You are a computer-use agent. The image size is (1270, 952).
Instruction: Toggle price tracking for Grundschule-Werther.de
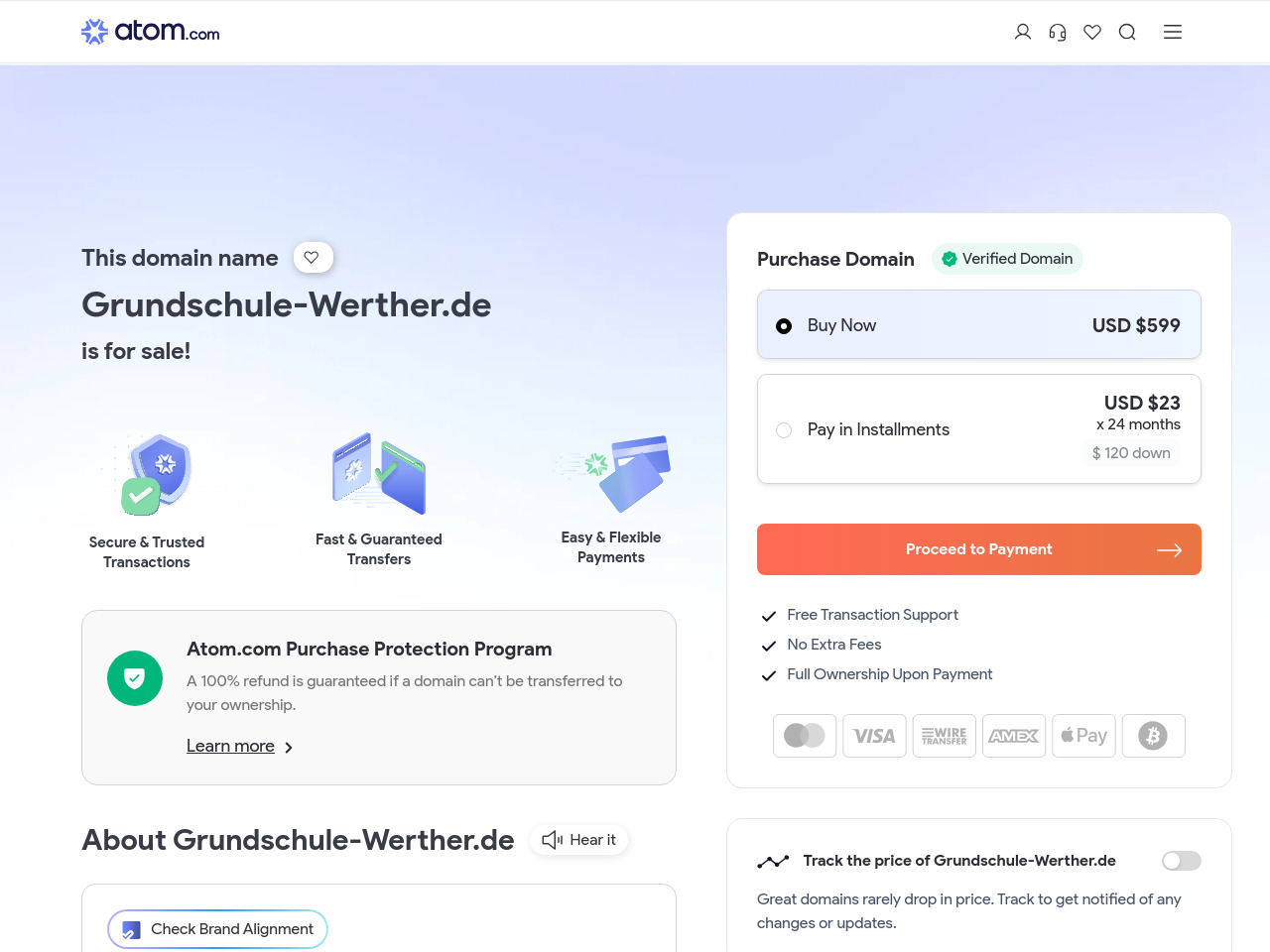tap(1181, 861)
